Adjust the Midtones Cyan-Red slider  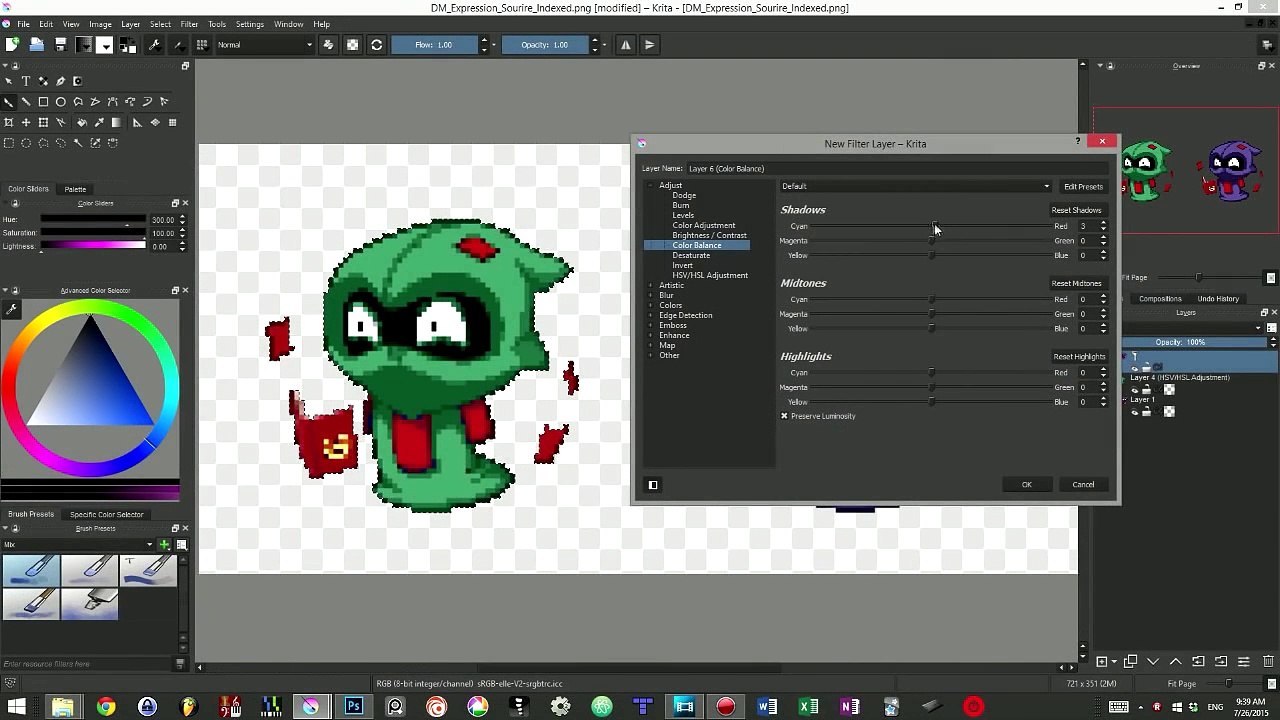(932, 299)
